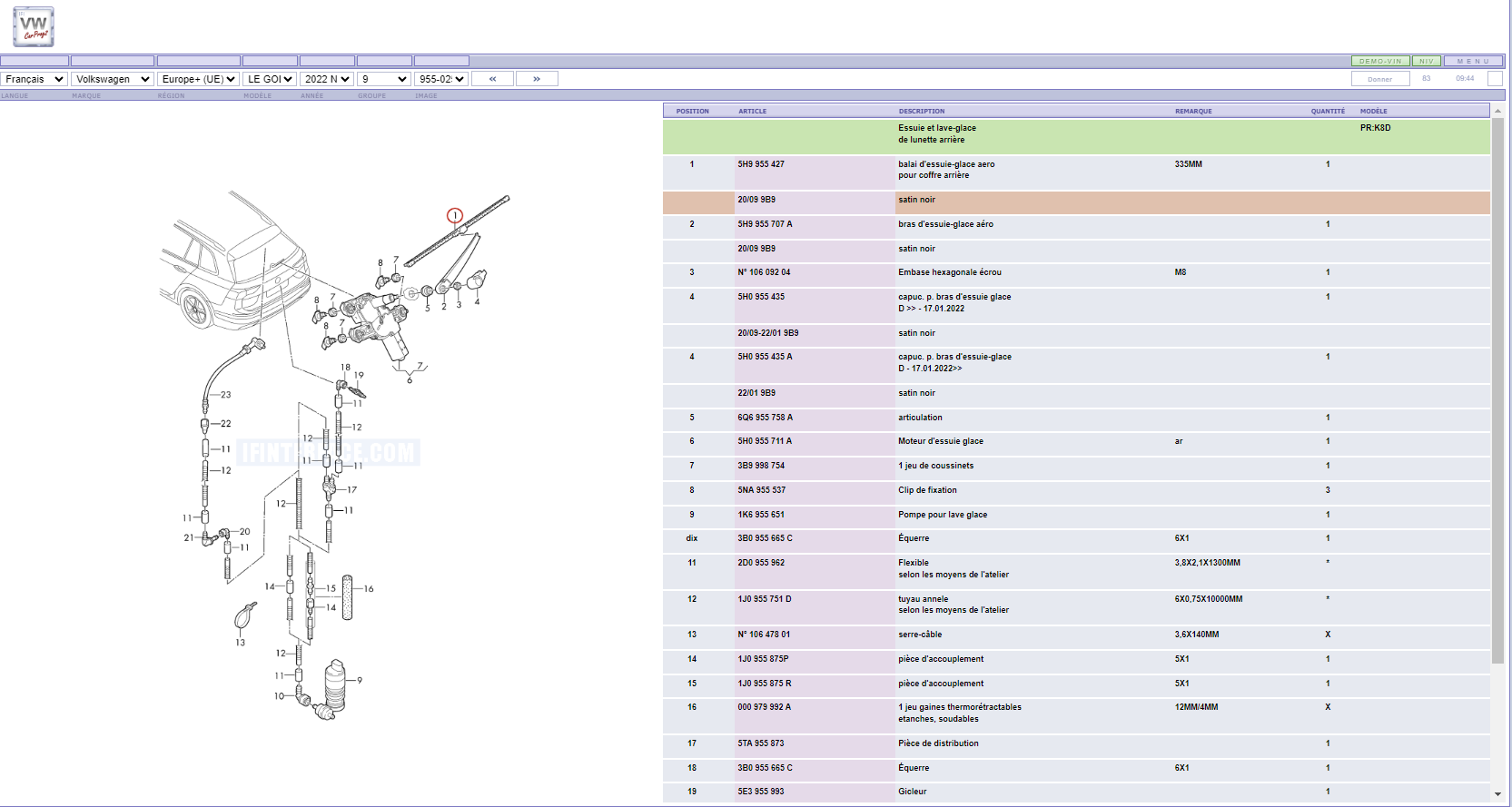Click the 'Gicleur' description in row 19
Screen dimensions: 1512x807
point(913,792)
